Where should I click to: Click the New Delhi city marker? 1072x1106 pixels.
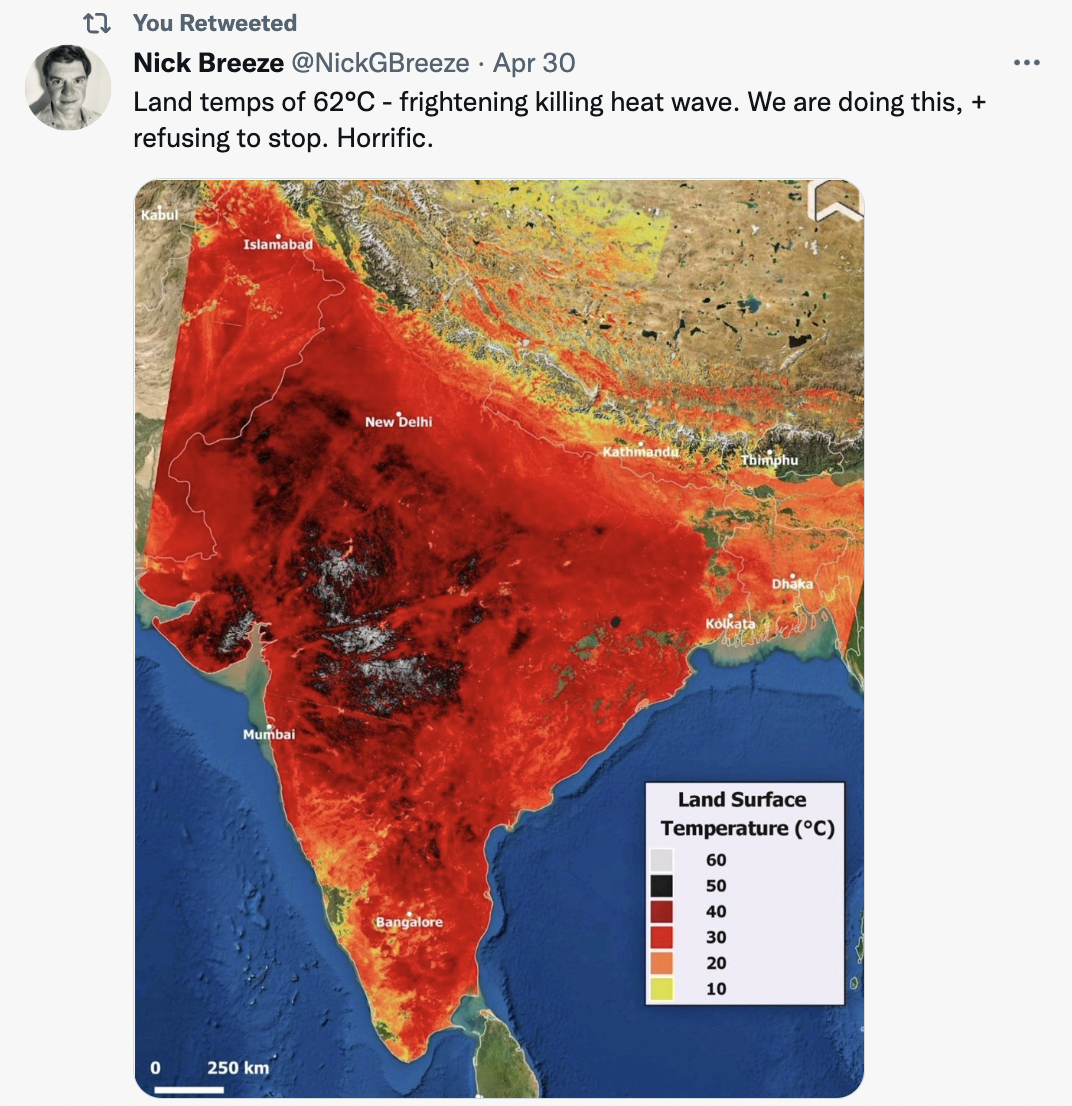[399, 414]
